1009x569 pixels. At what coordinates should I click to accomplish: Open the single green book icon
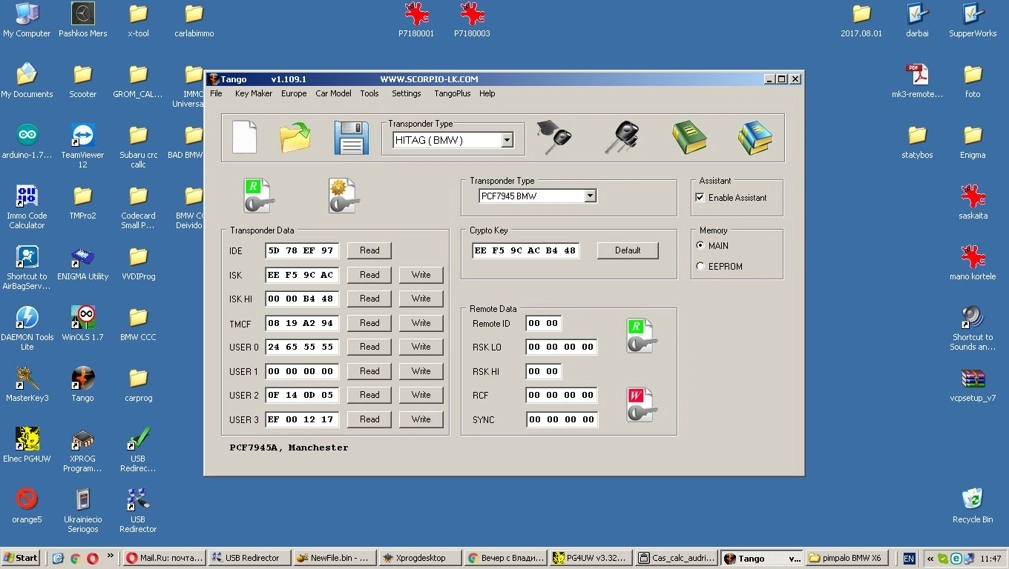pyautogui.click(x=689, y=137)
